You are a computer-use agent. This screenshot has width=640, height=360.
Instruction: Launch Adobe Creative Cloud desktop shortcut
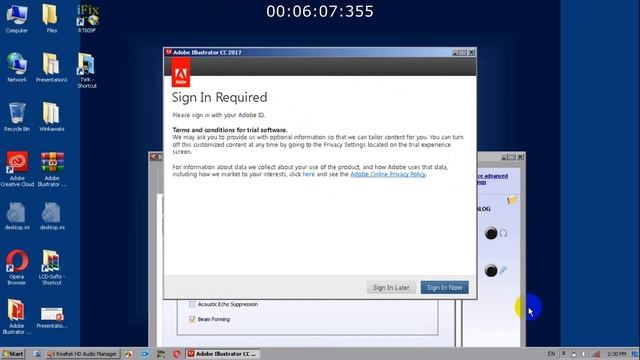pos(17,169)
